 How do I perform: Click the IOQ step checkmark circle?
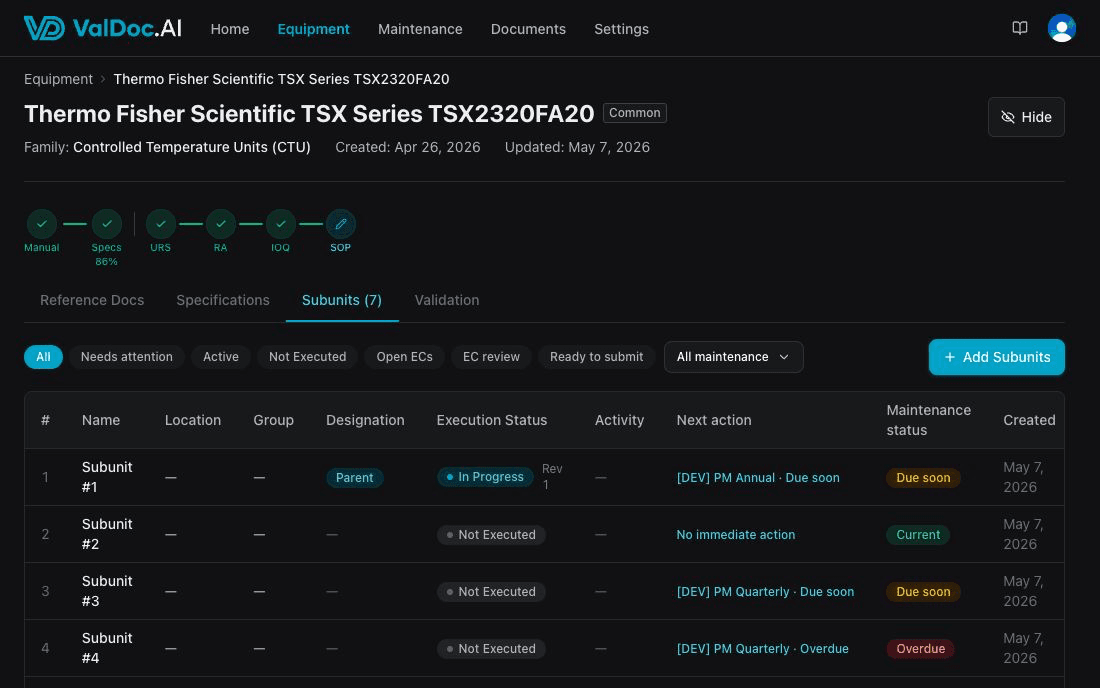281,224
